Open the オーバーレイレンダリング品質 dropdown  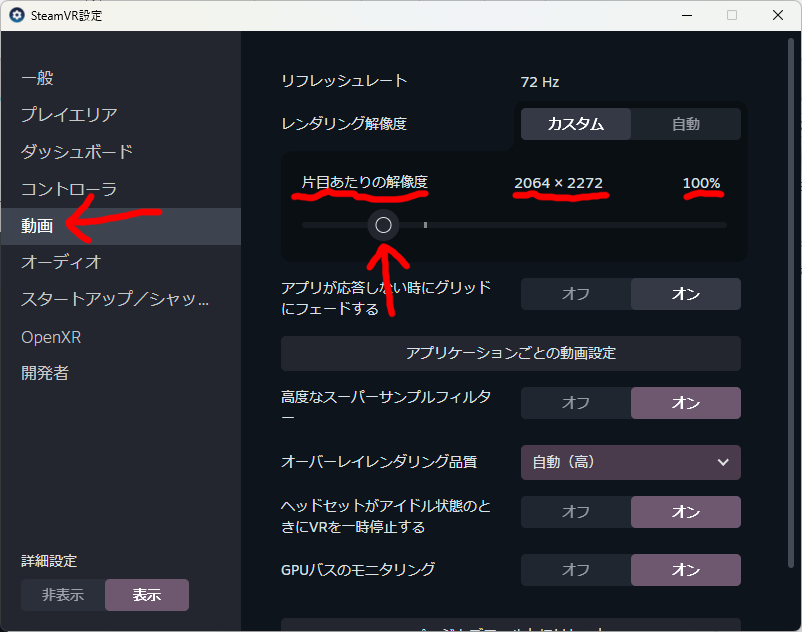click(631, 462)
